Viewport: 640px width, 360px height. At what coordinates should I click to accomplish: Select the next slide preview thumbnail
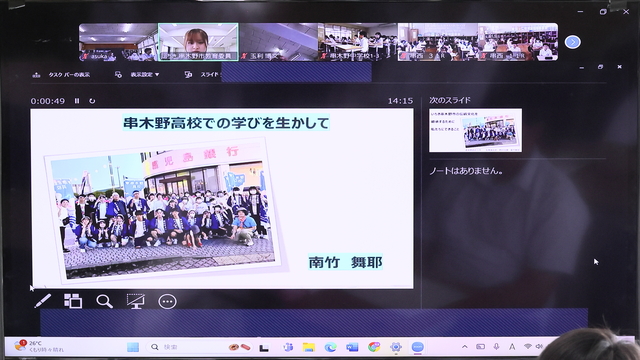click(x=475, y=130)
